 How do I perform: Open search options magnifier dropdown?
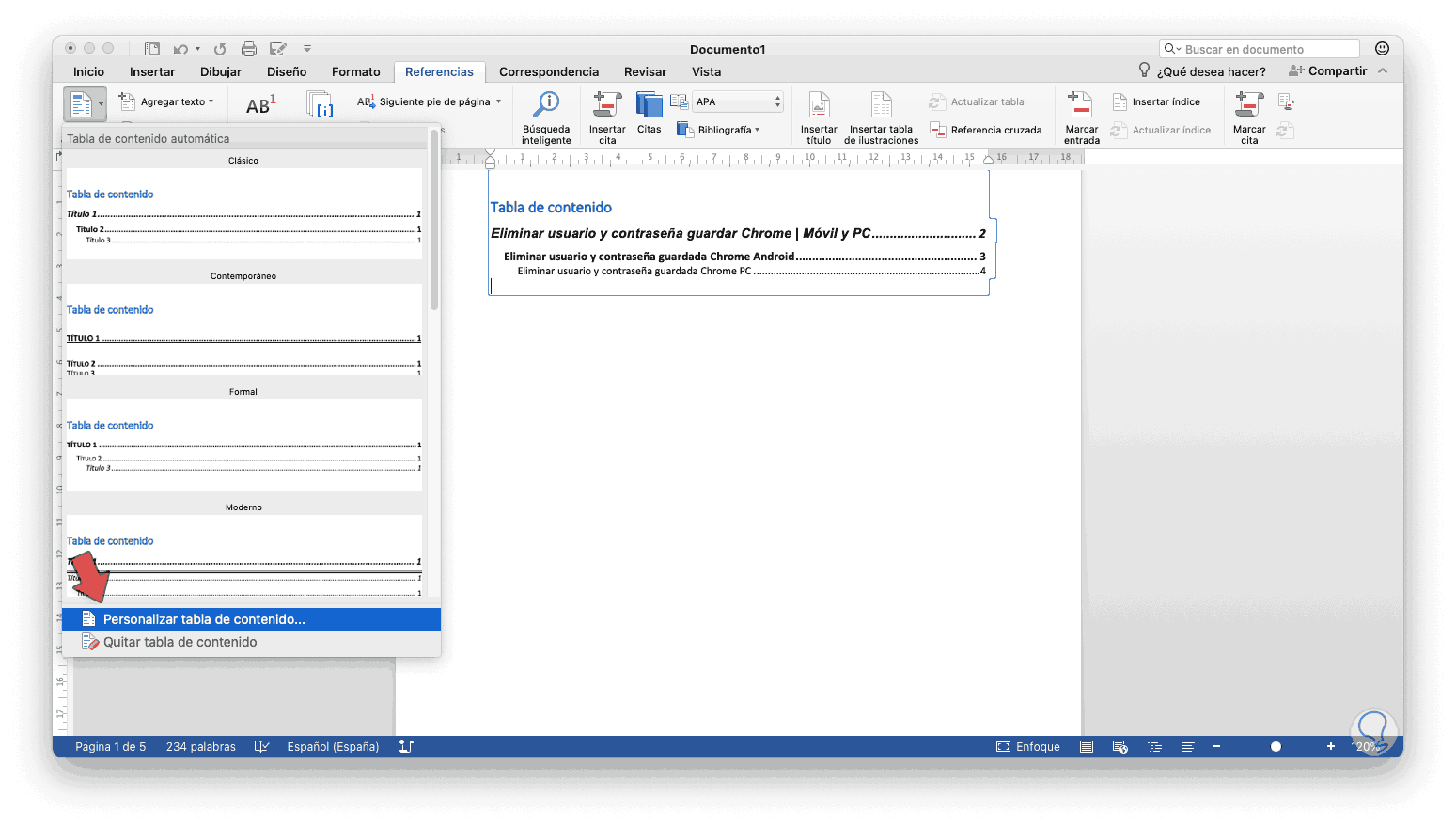point(1171,49)
